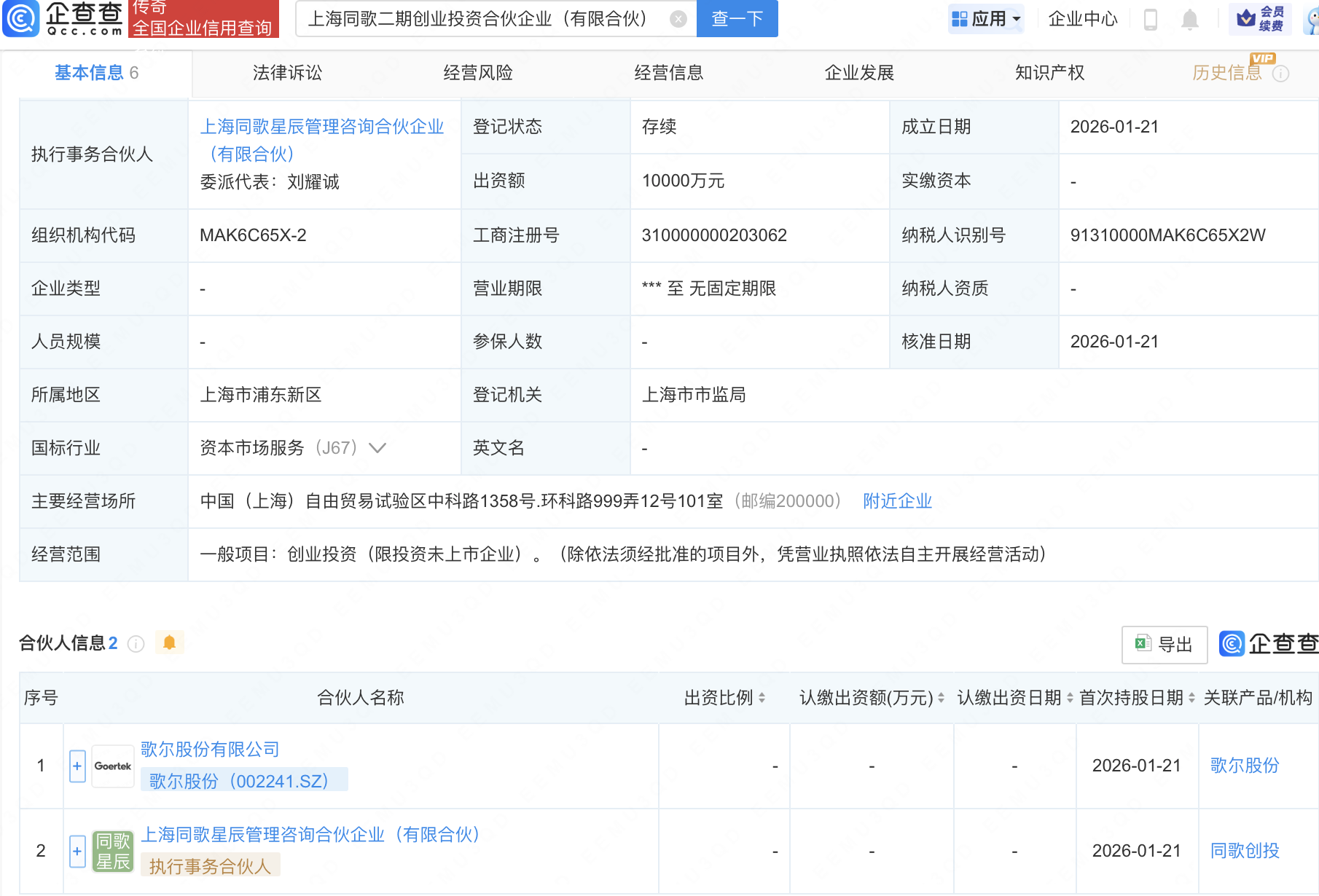Screen dimensions: 1319x896
Task: Expand the plus icon beside 歌尔股份有限公司
Action: click(x=77, y=766)
